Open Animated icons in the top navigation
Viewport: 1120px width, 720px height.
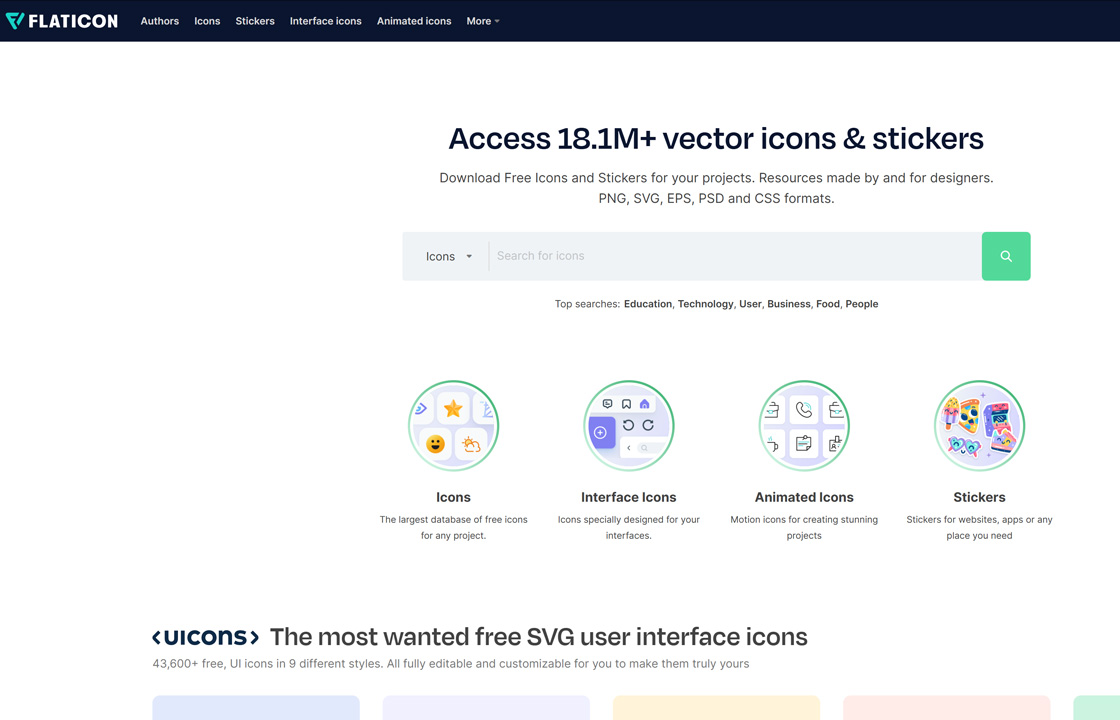click(414, 21)
